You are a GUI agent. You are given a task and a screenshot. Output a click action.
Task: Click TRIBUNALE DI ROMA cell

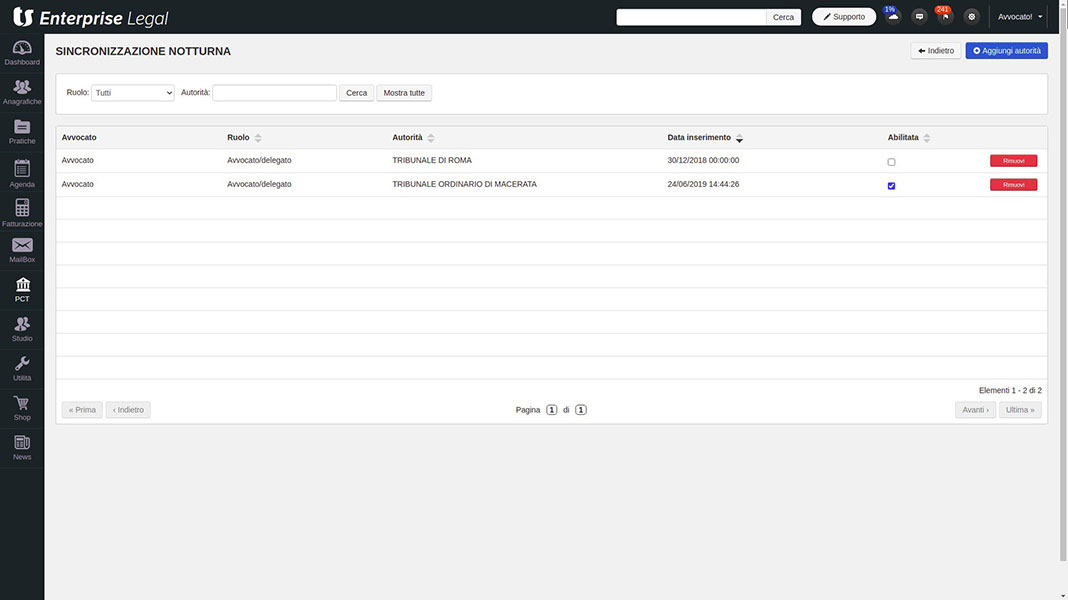pyautogui.click(x=432, y=161)
